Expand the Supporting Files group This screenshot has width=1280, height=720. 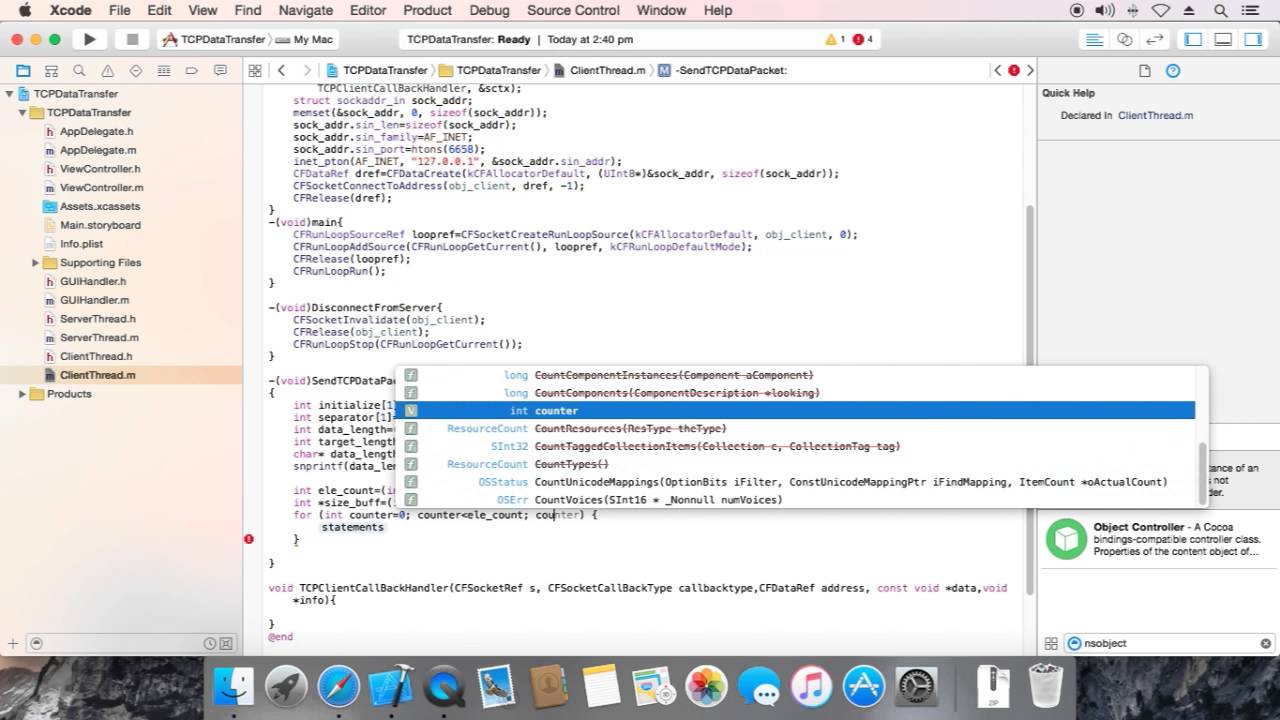[x=35, y=263]
